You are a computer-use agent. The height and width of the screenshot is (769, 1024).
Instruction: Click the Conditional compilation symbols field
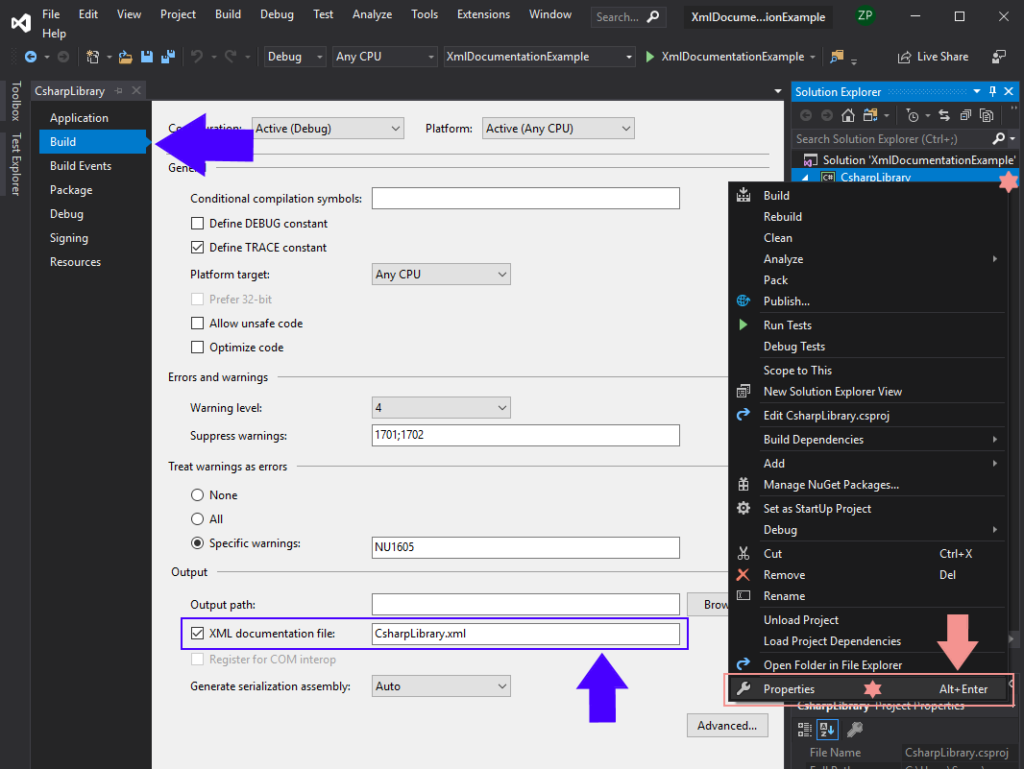pos(526,198)
